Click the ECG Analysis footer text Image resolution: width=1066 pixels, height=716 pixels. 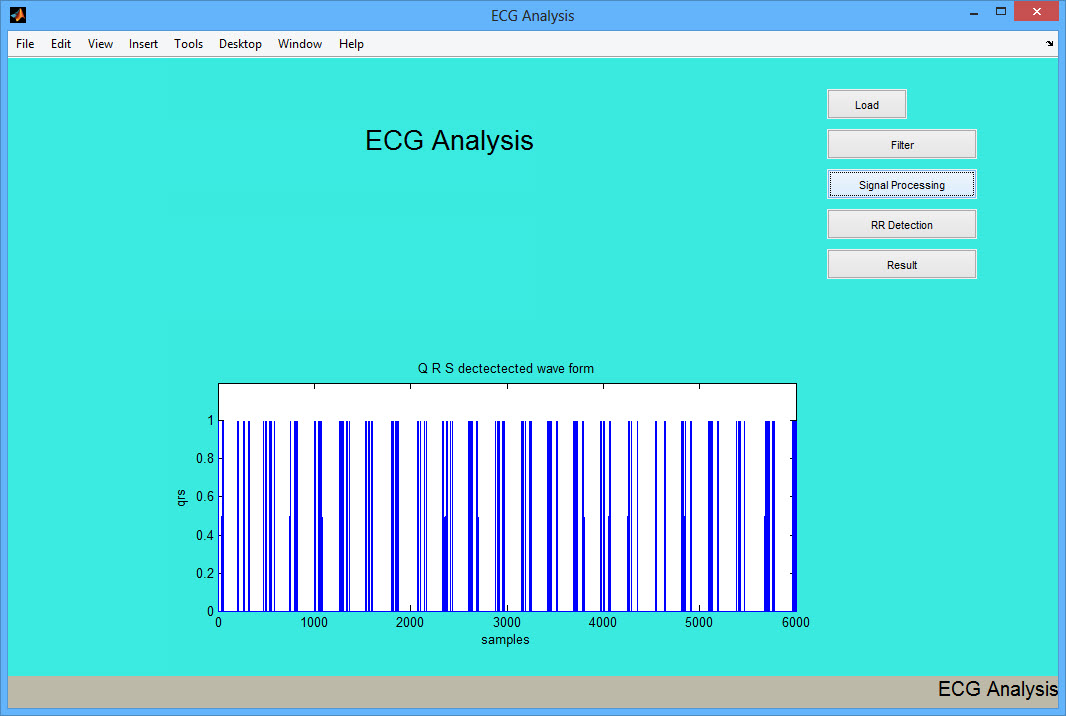tap(997, 689)
